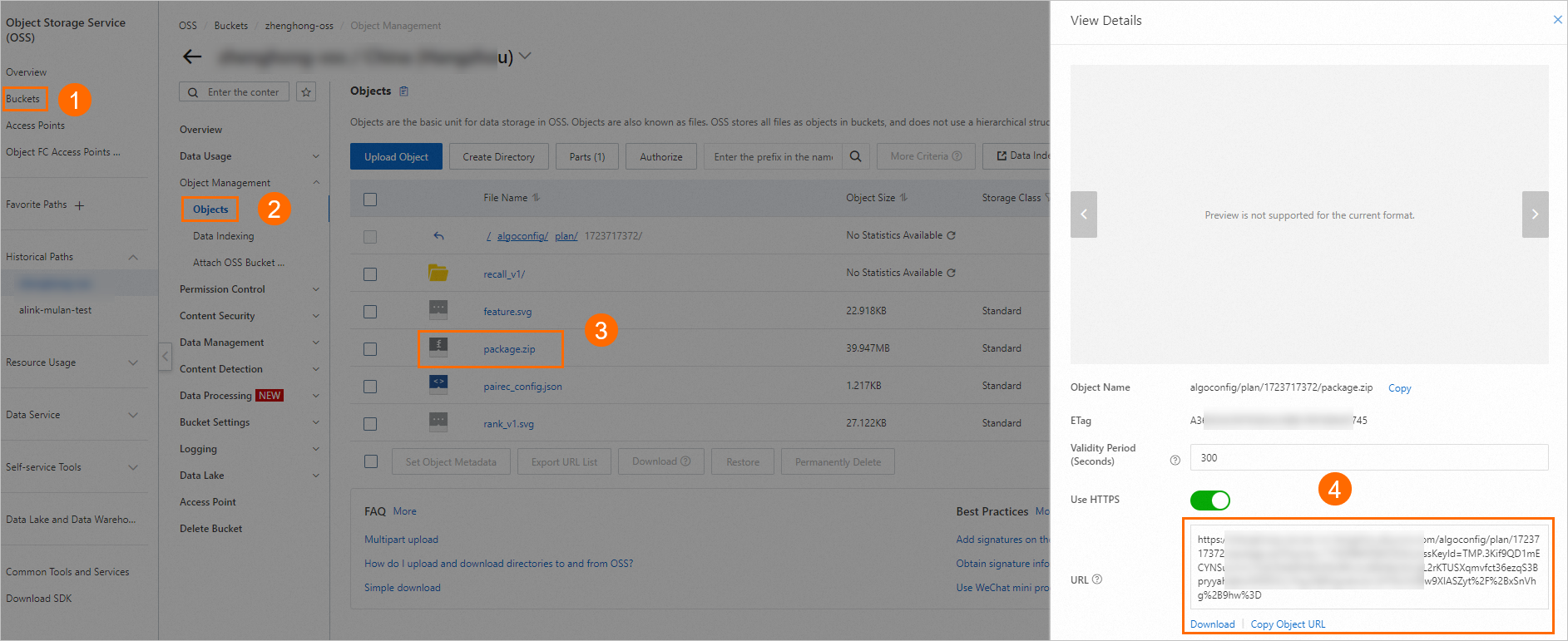Show the previous preview with the left arrow
The image size is (1568, 641).
(x=1084, y=214)
